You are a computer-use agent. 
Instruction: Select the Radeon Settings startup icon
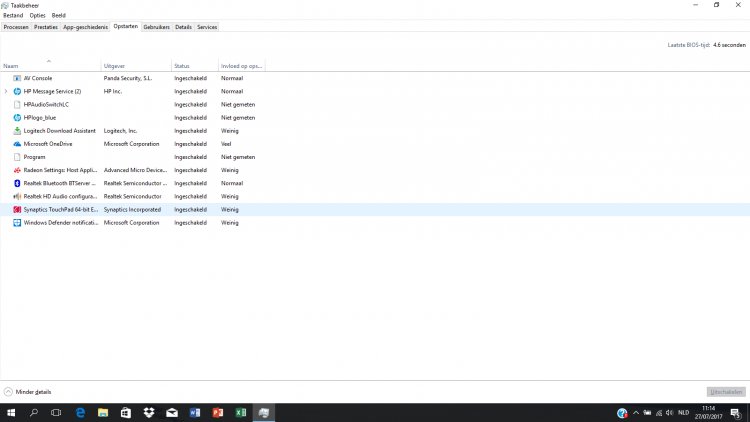17,170
